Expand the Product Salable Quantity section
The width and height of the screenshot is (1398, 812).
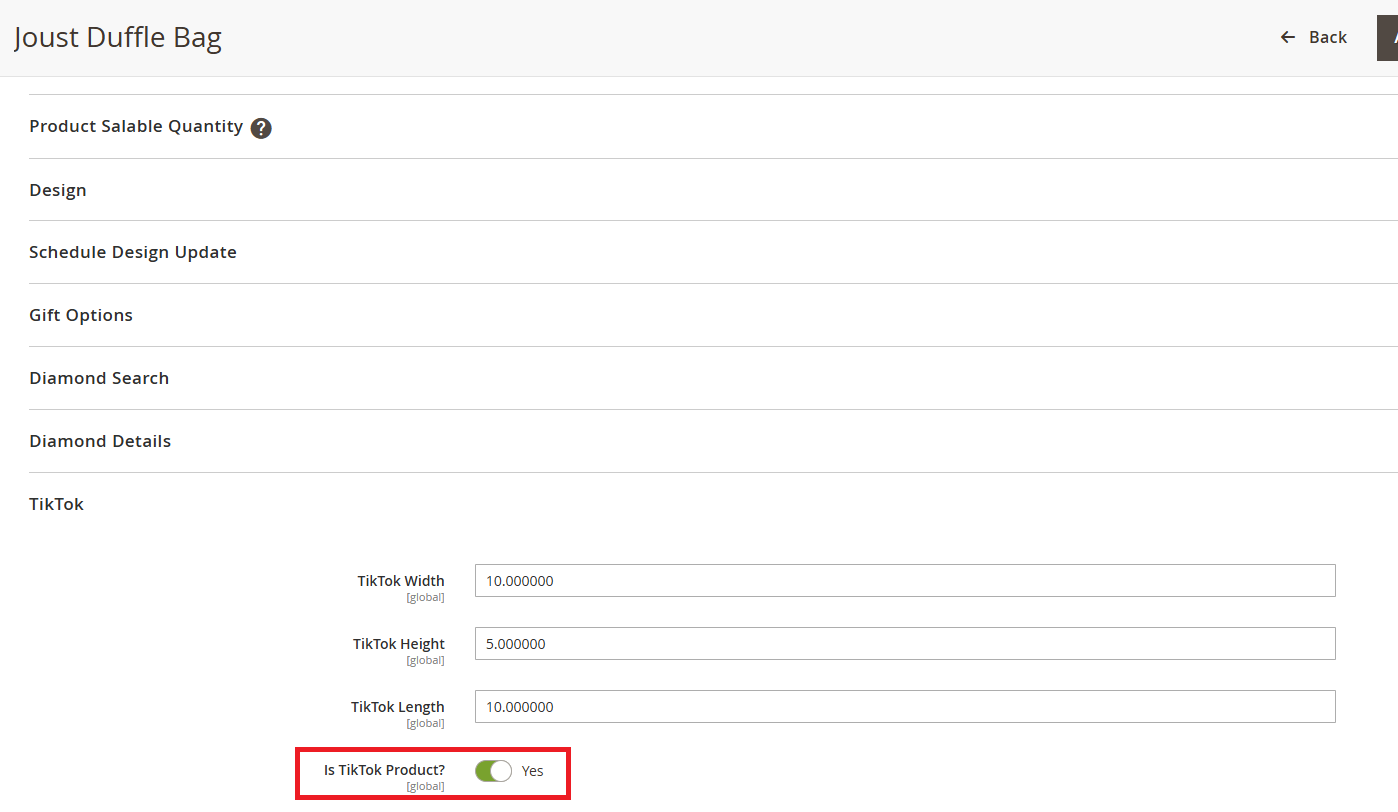[136, 127]
